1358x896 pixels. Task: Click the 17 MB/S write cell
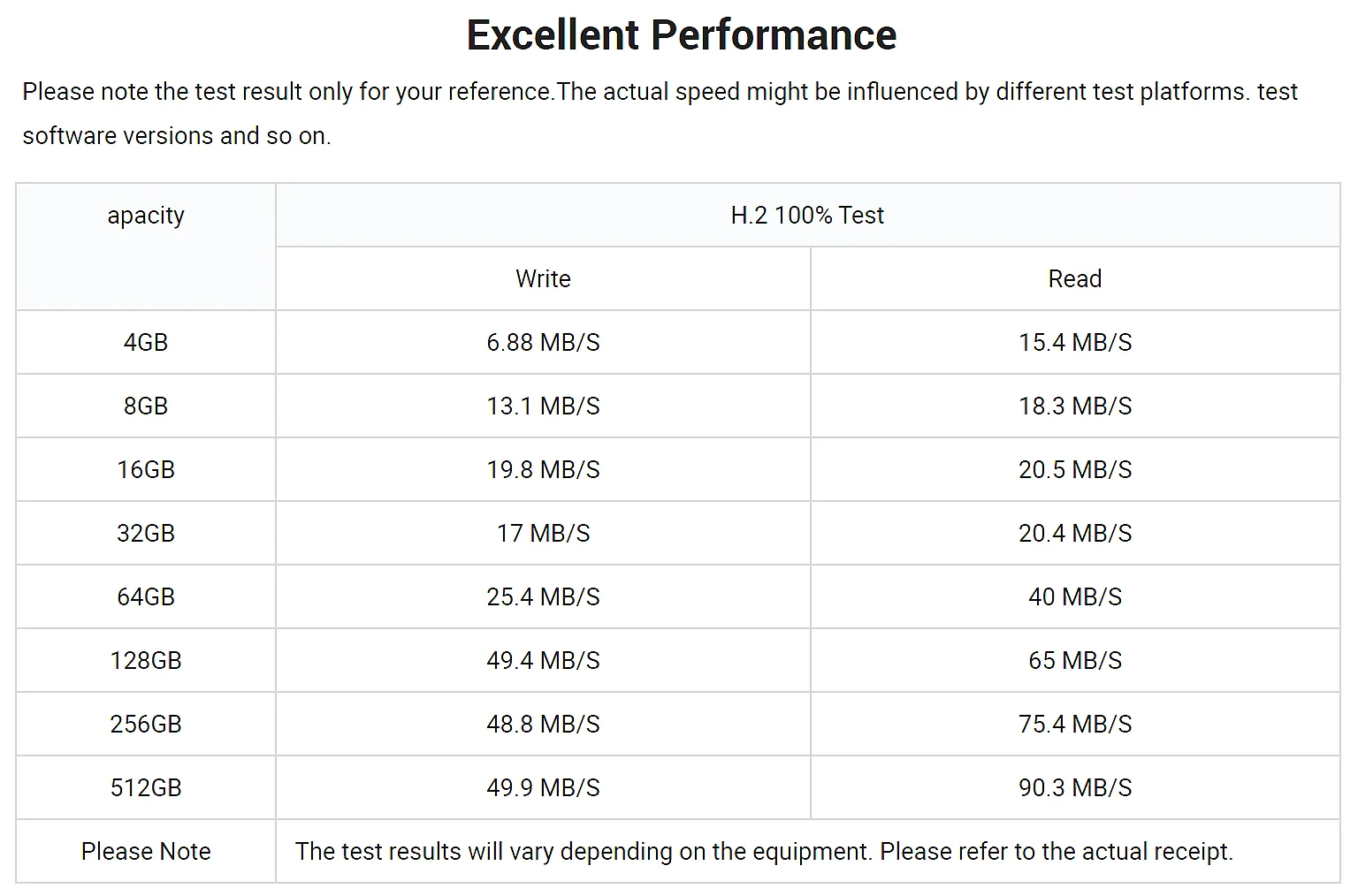(543, 534)
